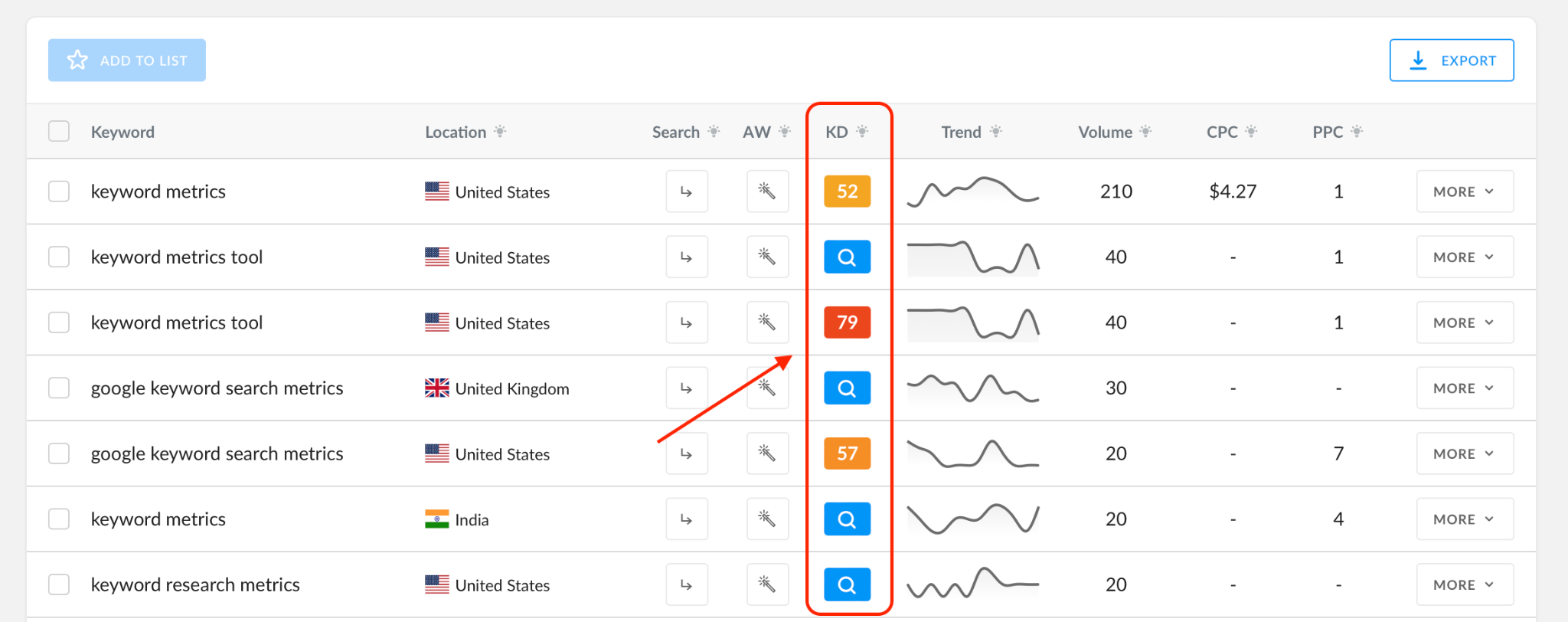1568x622 pixels.
Task: Open MORE options for keyword research metrics
Action: tap(1465, 584)
